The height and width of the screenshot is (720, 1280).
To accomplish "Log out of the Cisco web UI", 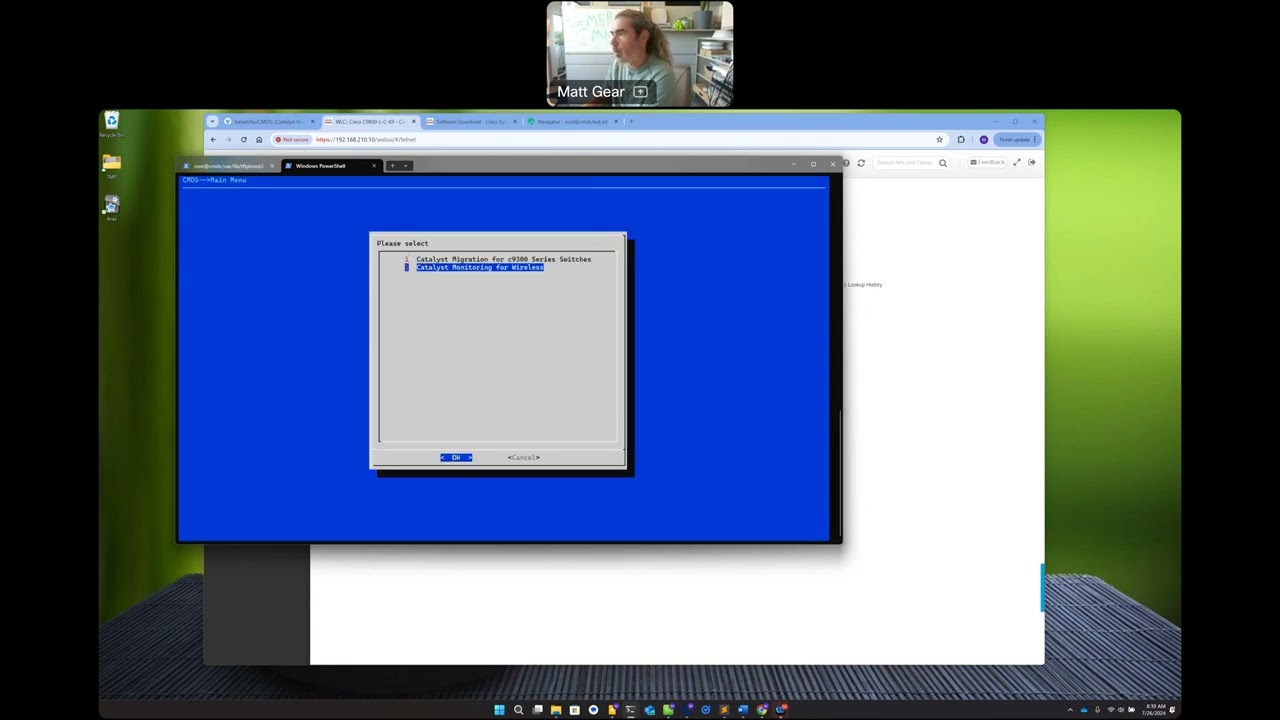I will [x=1032, y=162].
